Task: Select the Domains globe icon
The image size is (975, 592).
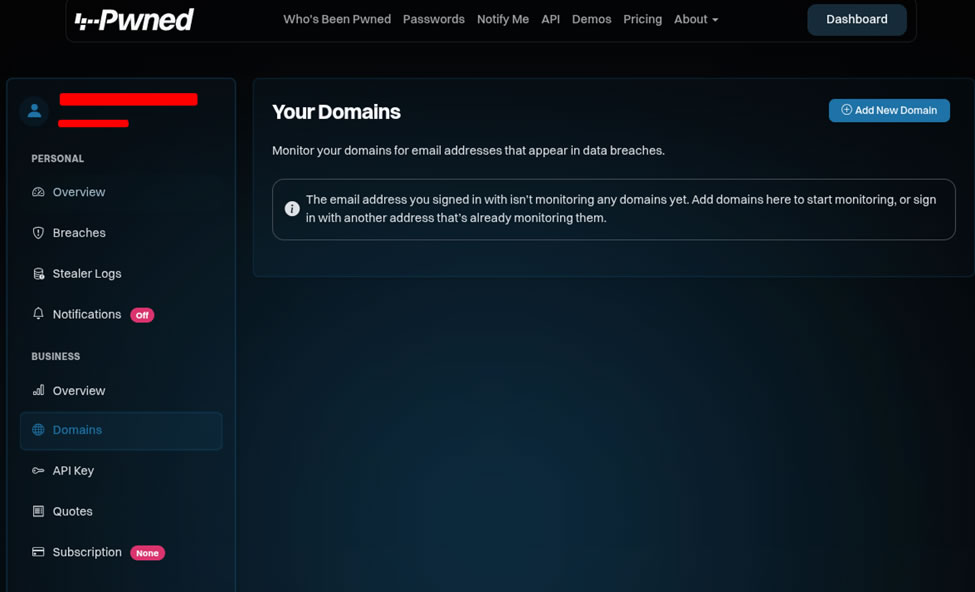Action: tap(37, 429)
